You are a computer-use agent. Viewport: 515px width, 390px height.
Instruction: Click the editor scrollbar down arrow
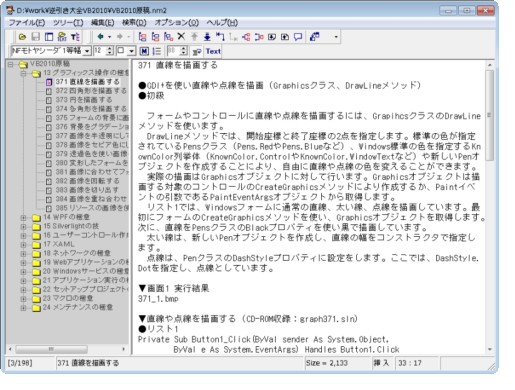point(489,349)
